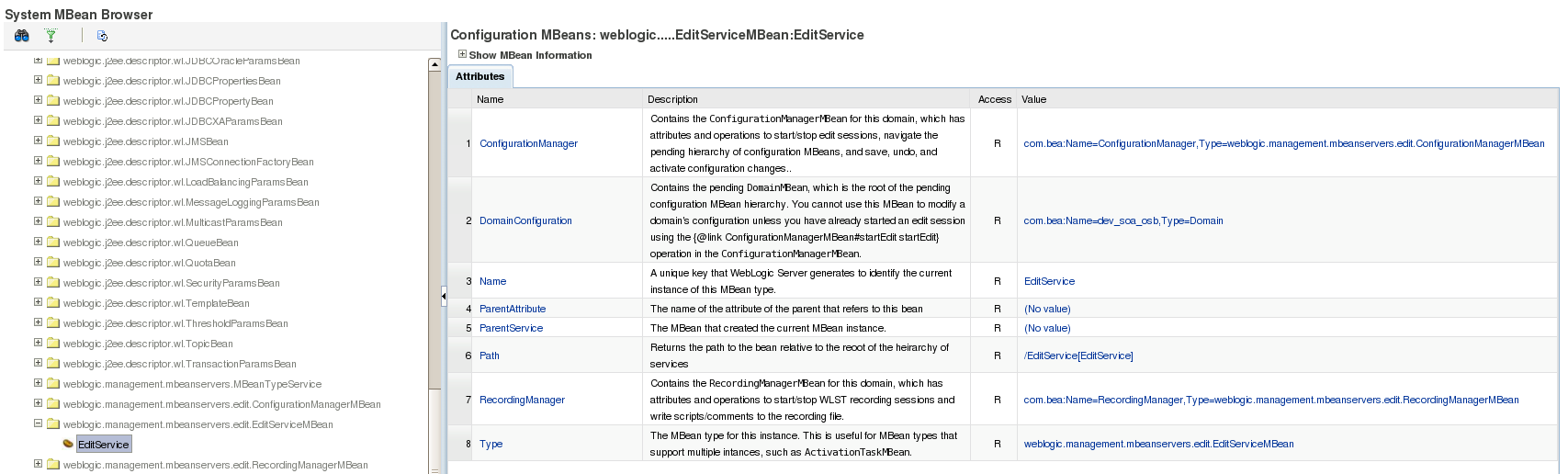Open the ConfigurationManager attribute link

click(528, 143)
